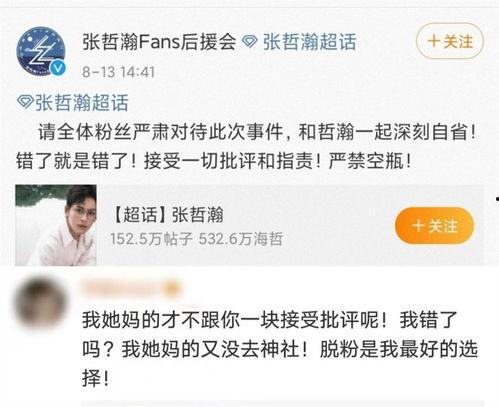Click the 8-13 14:41 post timestamp
The image size is (499, 407).
click(x=118, y=72)
